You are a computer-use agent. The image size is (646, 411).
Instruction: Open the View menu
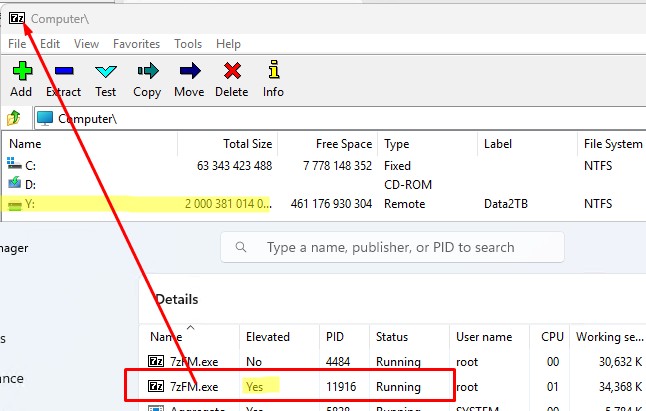[x=87, y=44]
